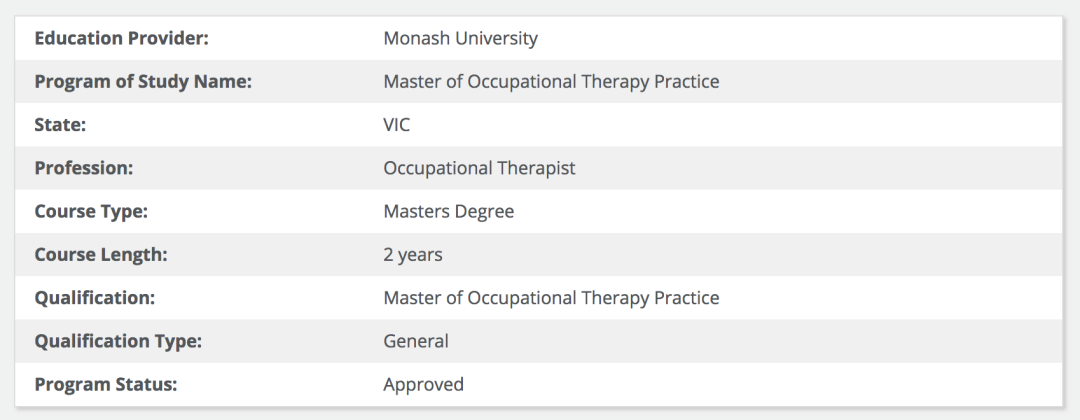Click the Approved status value
Viewport: 1080px width, 420px height.
pyautogui.click(x=424, y=384)
